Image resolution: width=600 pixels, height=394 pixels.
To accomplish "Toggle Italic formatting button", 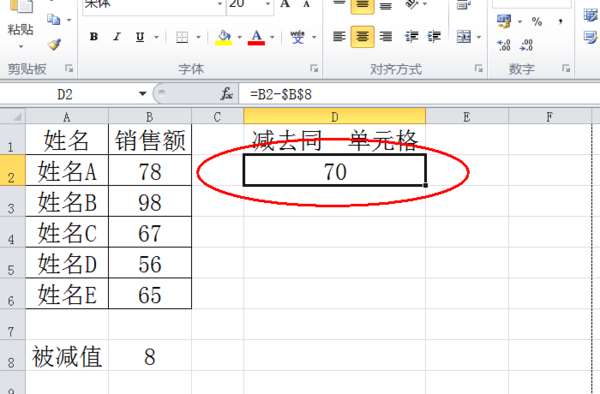I will (x=117, y=37).
